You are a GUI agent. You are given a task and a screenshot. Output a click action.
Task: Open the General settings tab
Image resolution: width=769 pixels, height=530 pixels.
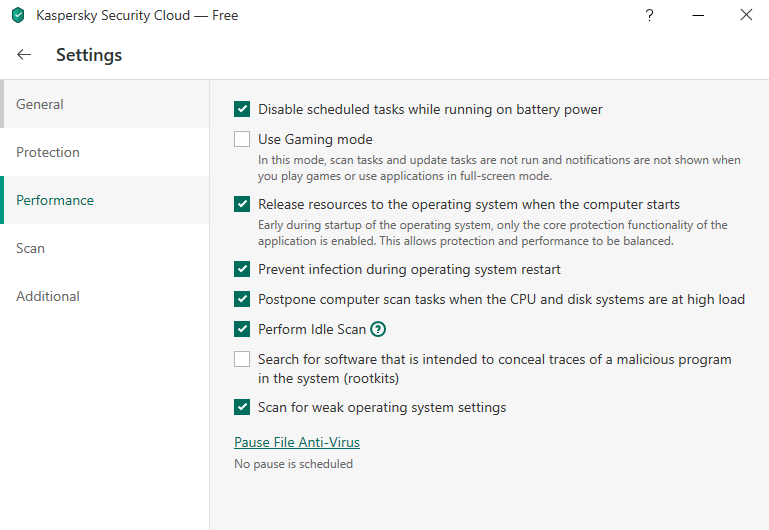[40, 104]
